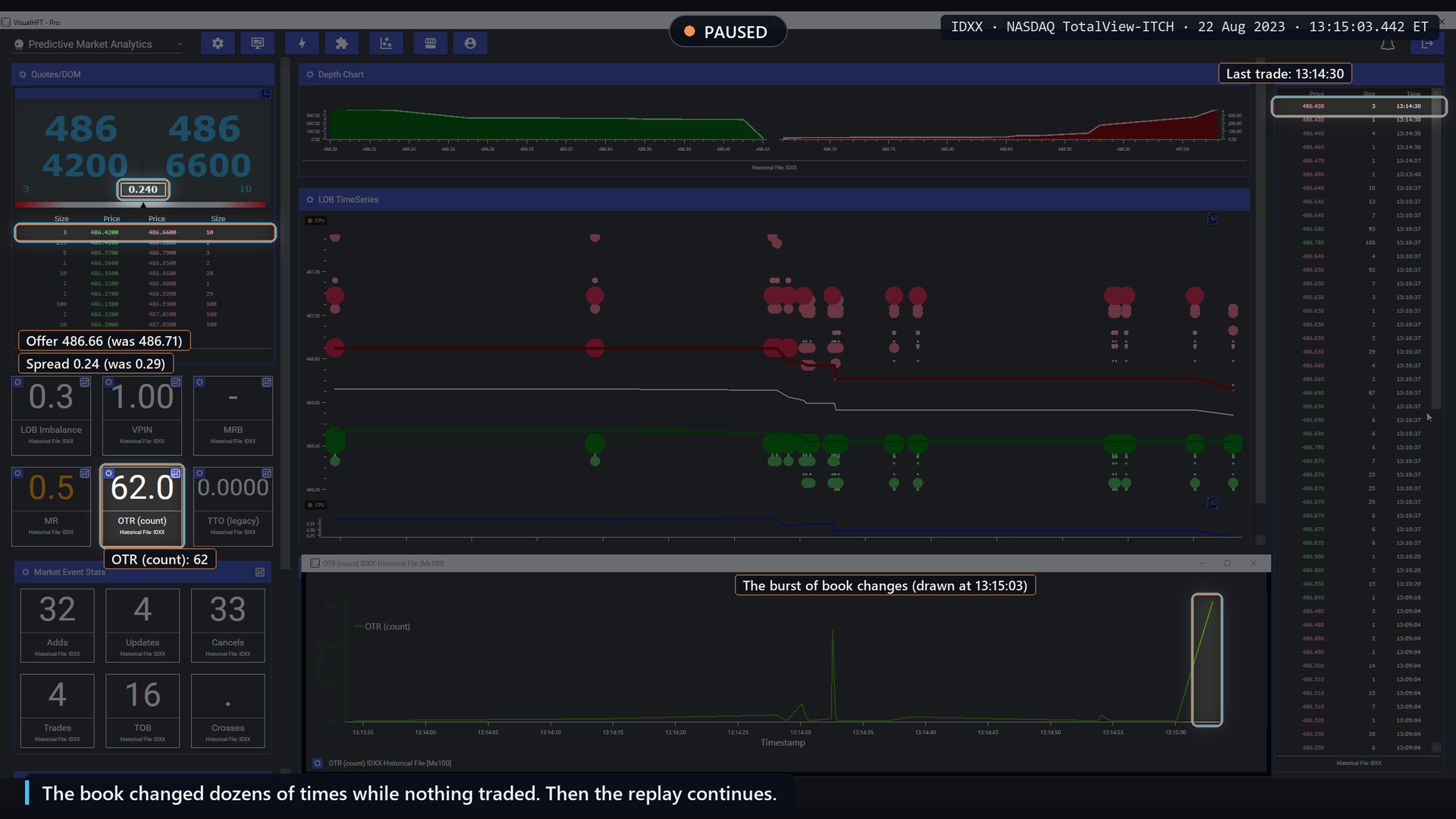Screen dimensions: 1456x819
Task: Click the 0.240 spread value box
Action: coord(143,190)
